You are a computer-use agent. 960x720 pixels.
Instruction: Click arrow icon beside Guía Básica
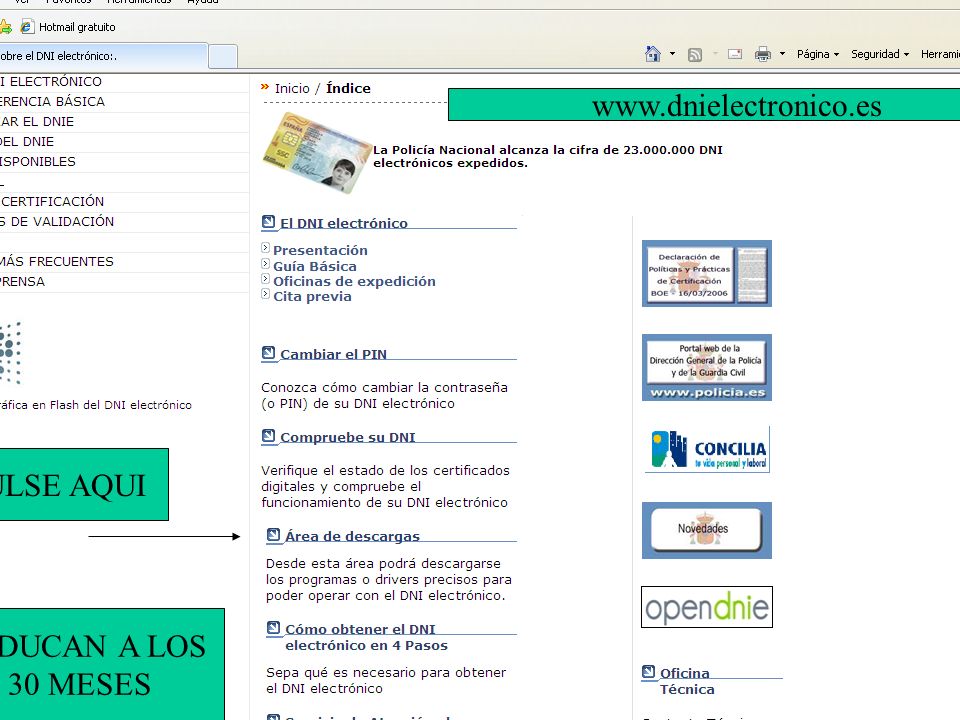[x=265, y=264]
